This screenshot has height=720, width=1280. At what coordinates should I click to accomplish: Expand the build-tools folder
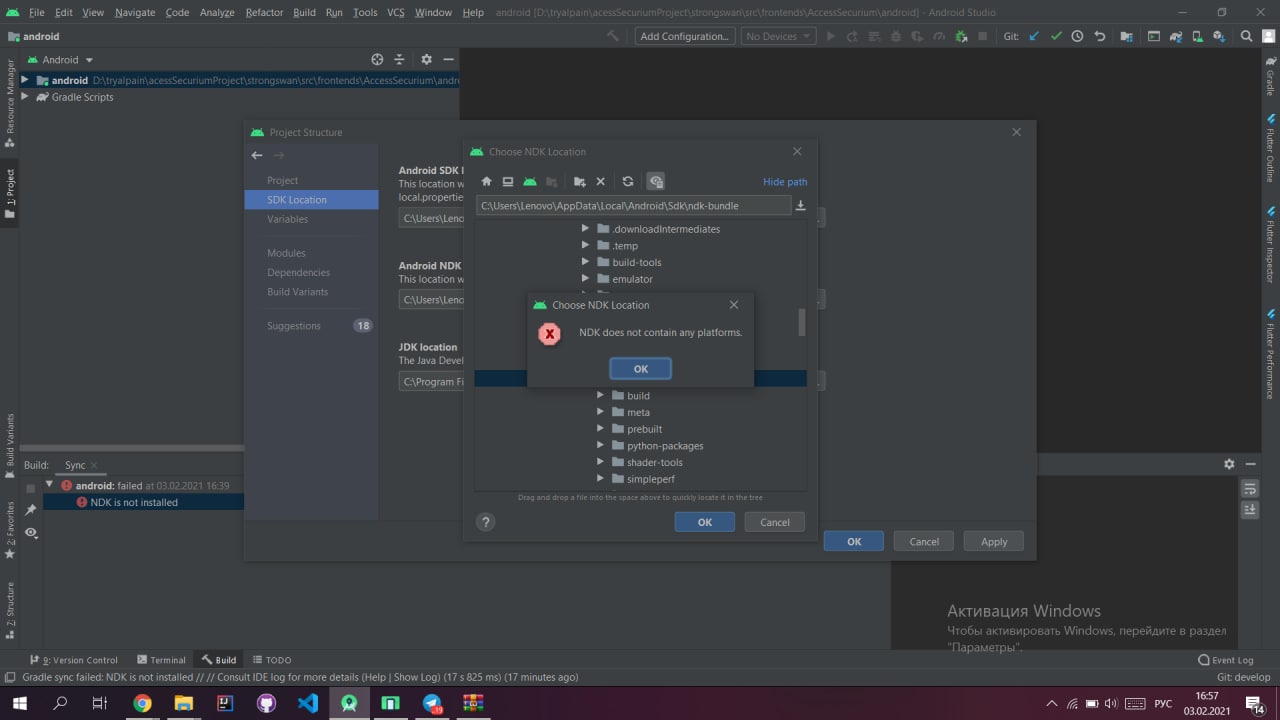click(x=587, y=263)
